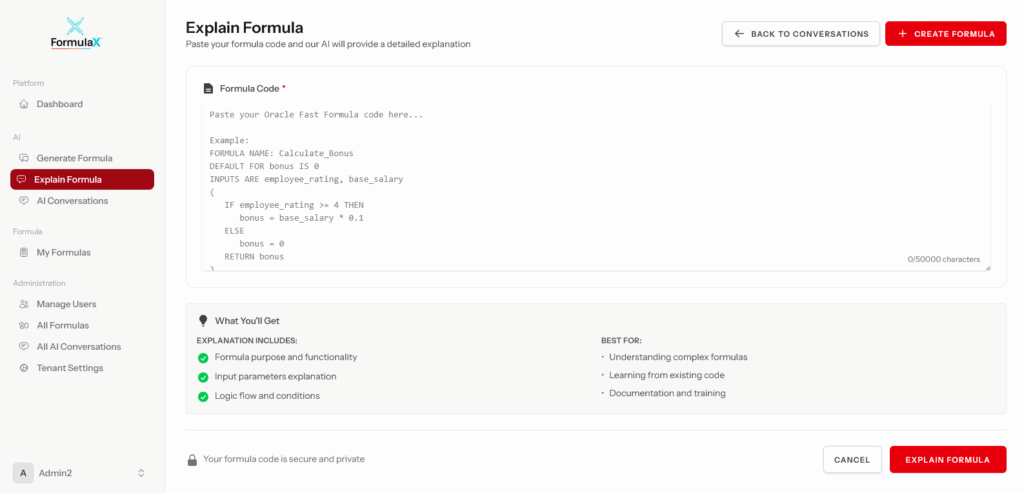Submit with the Explain Formula button
This screenshot has height=493, width=1024.
click(x=947, y=460)
